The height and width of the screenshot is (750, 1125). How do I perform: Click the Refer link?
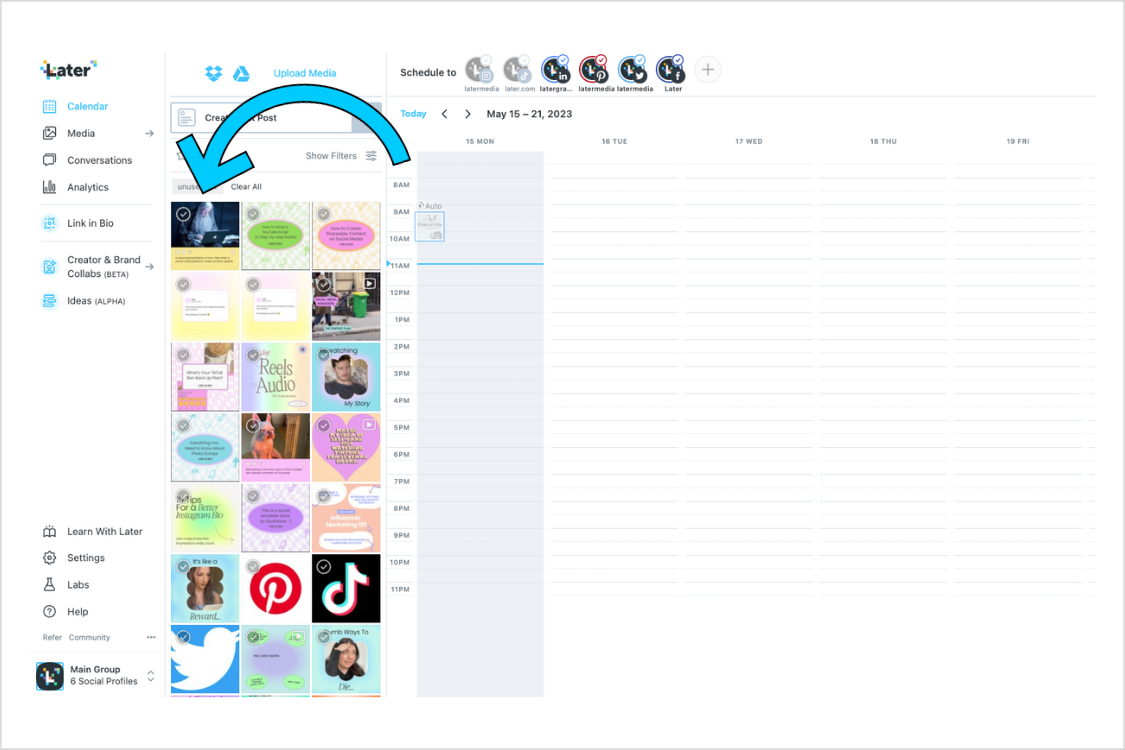tap(52, 637)
